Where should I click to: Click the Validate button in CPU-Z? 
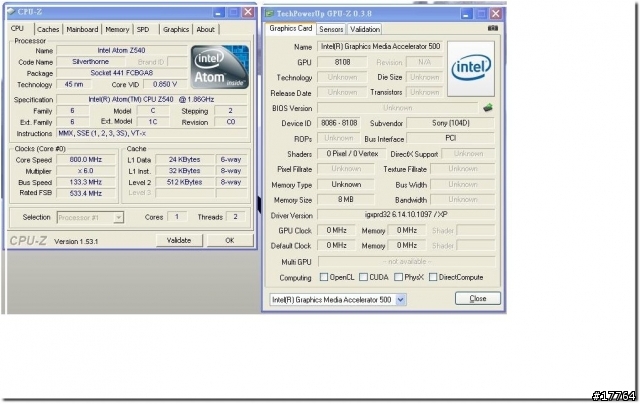(179, 240)
